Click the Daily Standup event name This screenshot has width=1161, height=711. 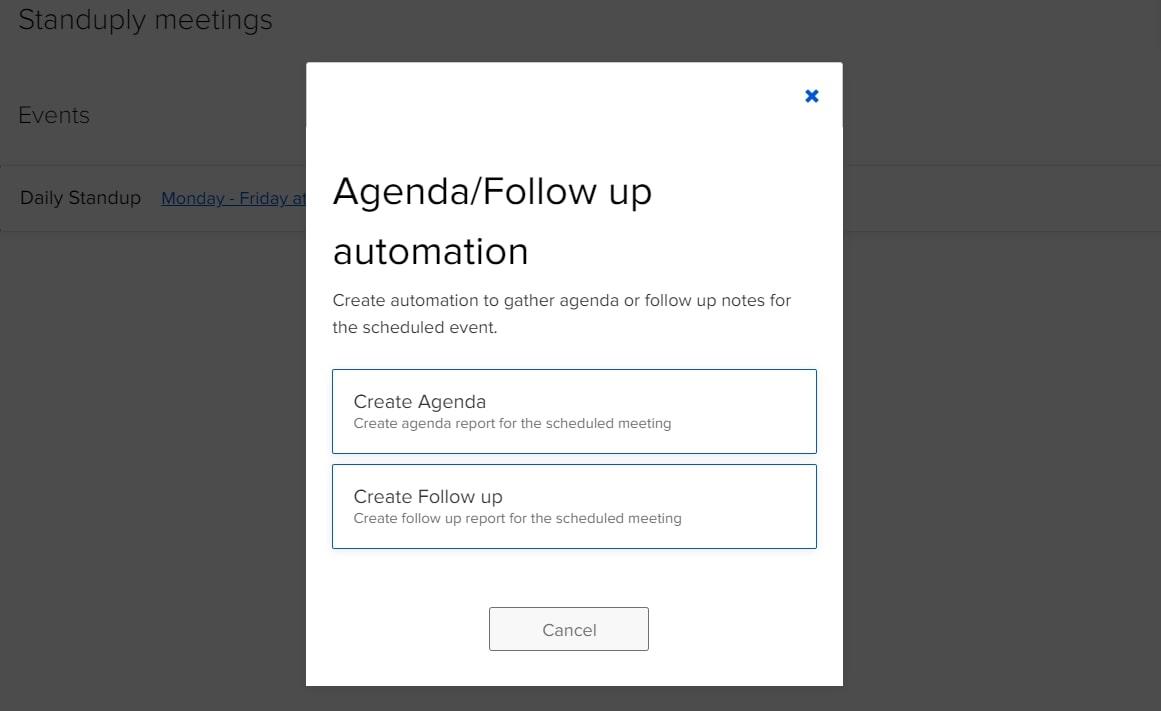tap(80, 198)
